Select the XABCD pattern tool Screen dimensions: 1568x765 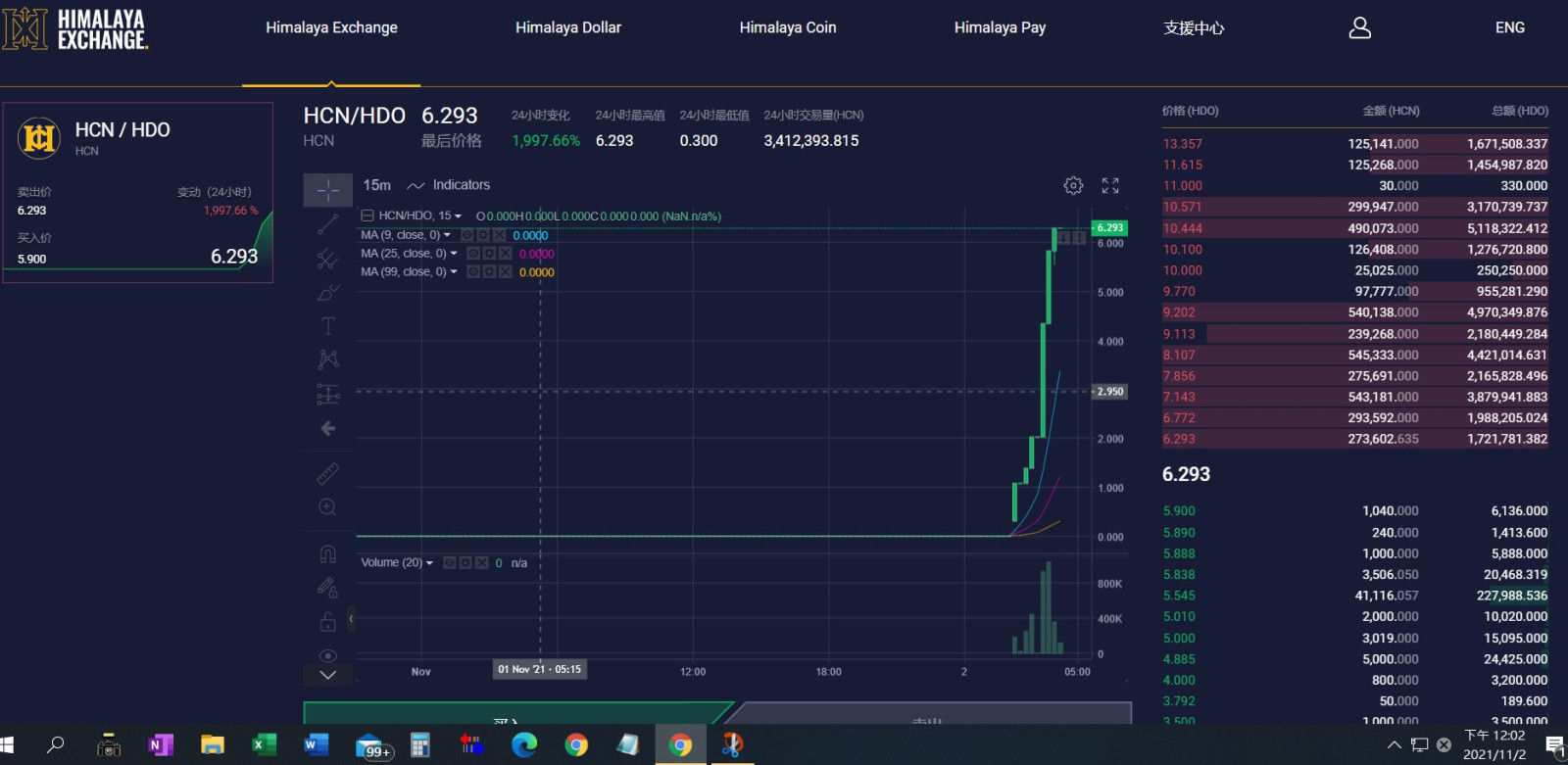click(x=327, y=359)
